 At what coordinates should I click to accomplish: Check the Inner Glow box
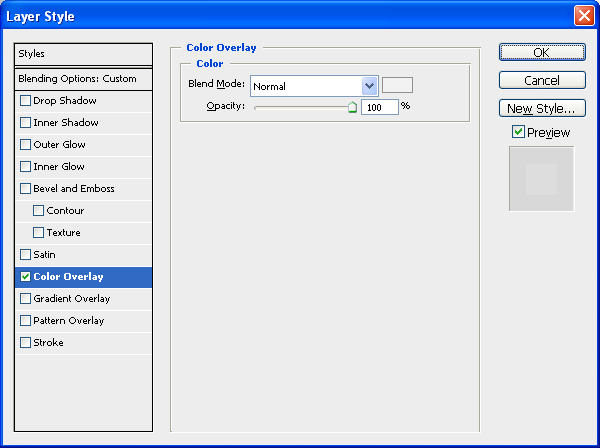click(x=25, y=166)
